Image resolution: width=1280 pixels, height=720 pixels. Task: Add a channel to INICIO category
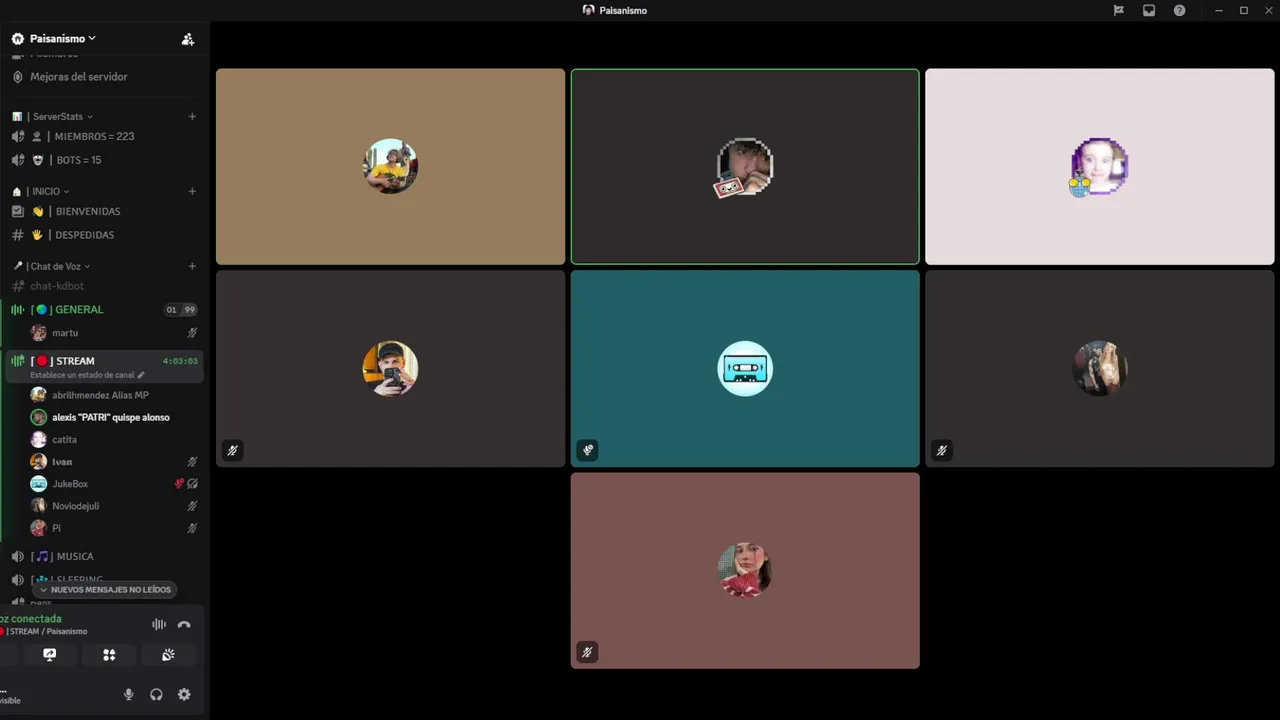click(x=192, y=192)
